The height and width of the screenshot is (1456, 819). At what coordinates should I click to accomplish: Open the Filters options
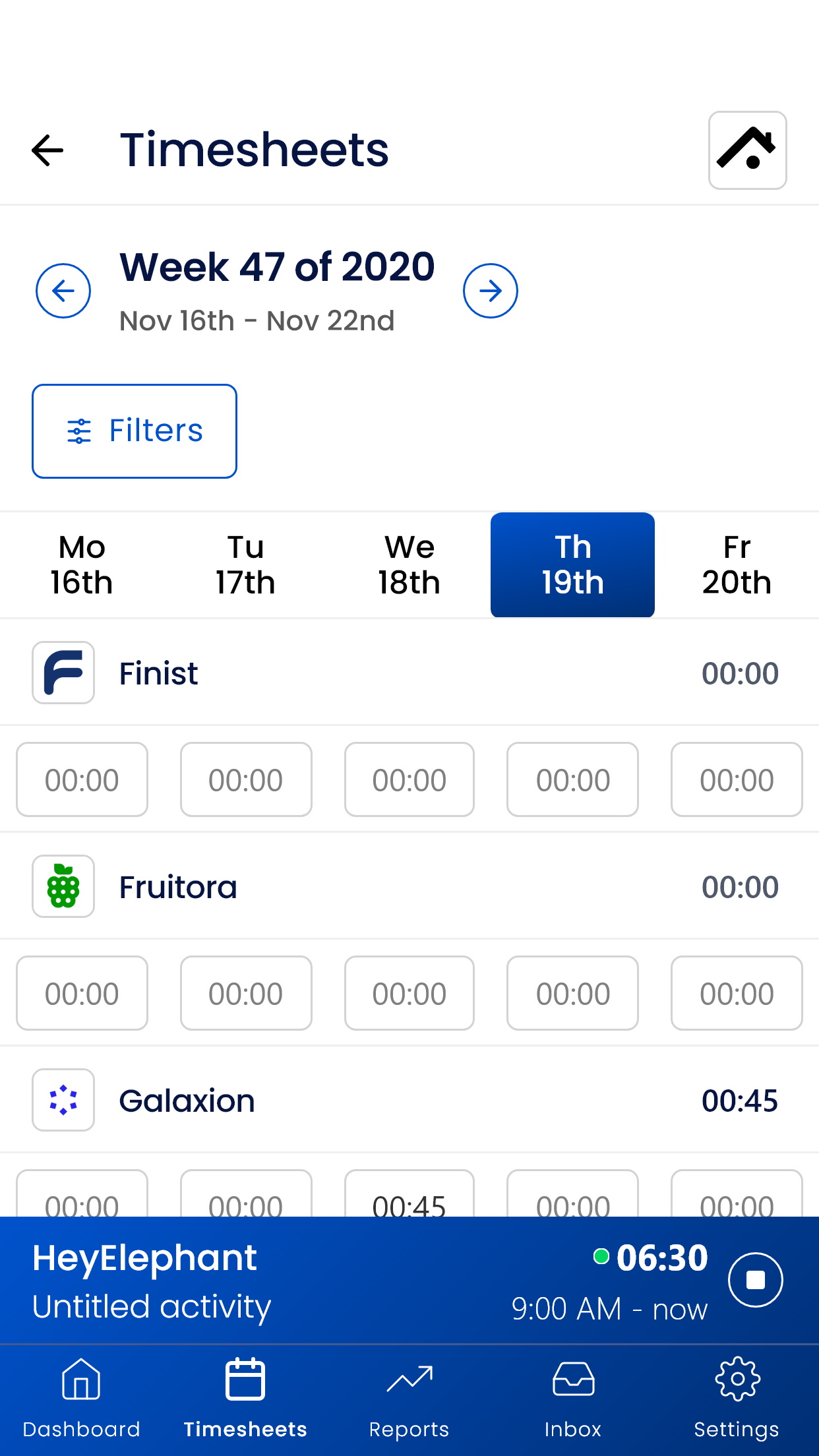[x=135, y=431]
